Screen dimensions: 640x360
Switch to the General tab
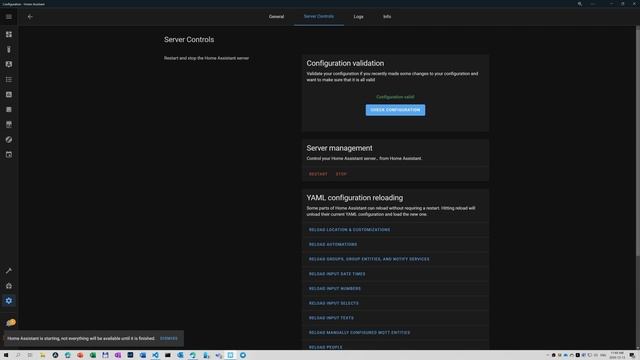pos(276,17)
